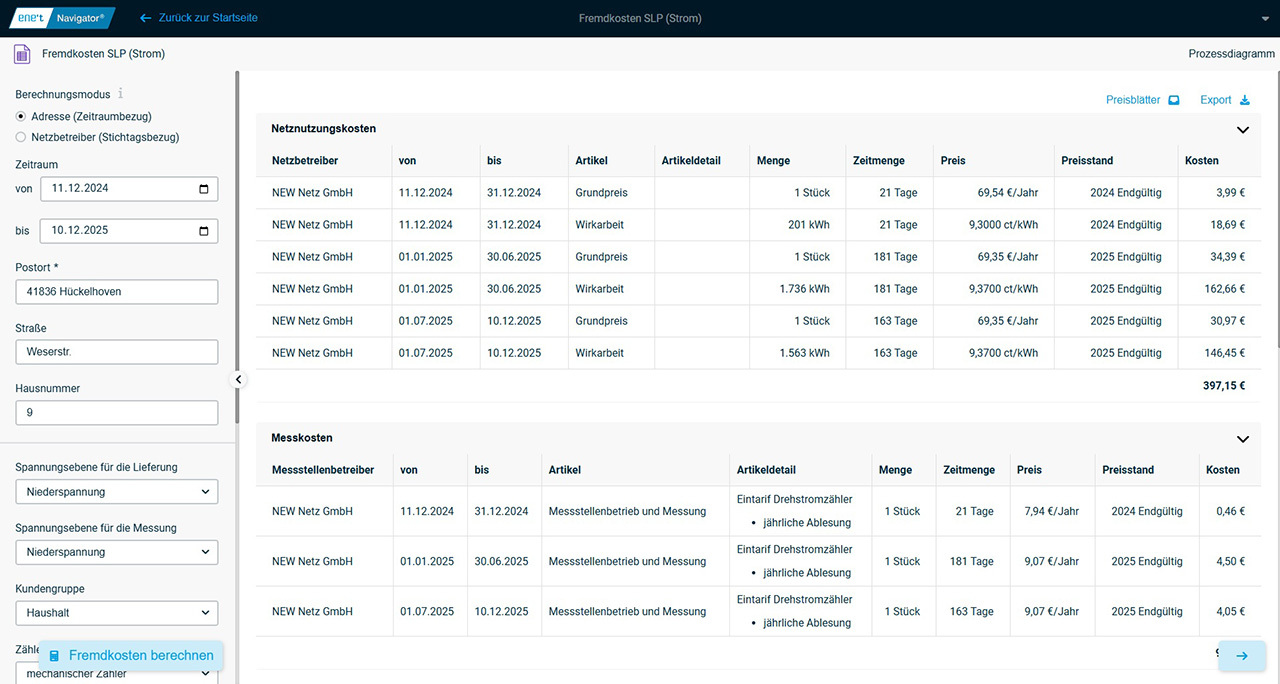Select Netzbetreiber (Stichtagsbezug) radio button

point(21,137)
